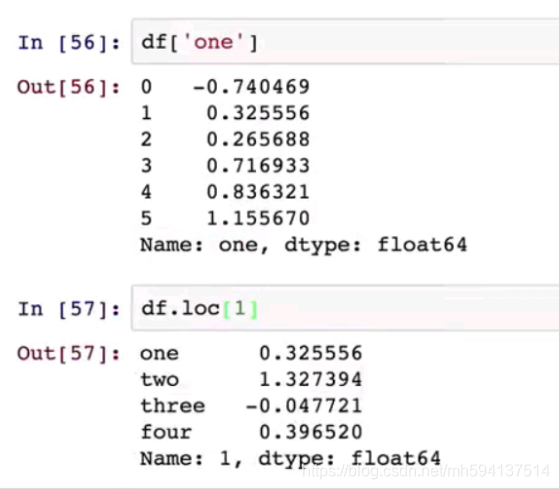This screenshot has height=489, width=559.
Task: Click the value -0.047721 in row three
Action: click(304, 406)
